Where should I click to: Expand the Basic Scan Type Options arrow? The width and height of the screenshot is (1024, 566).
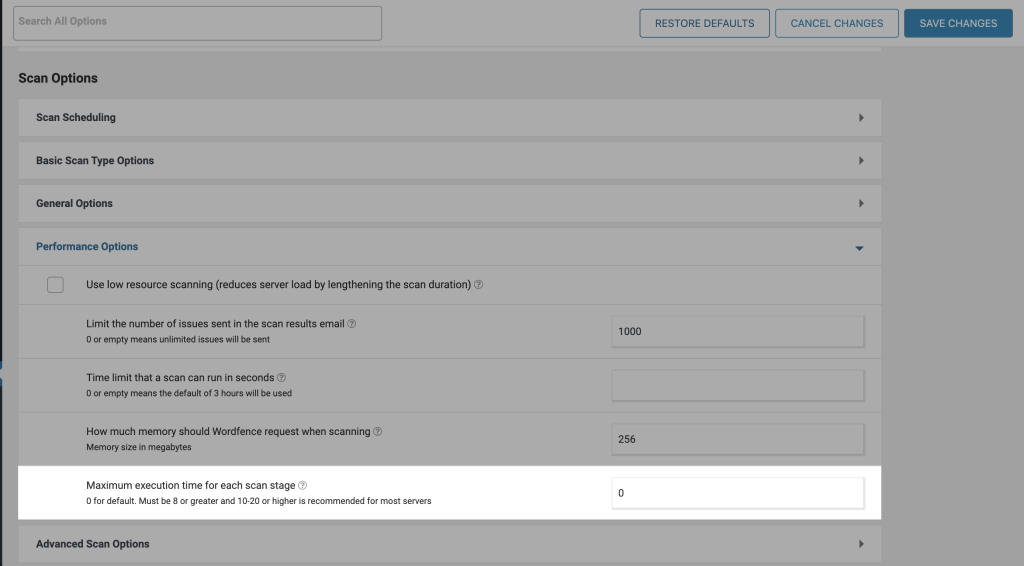click(860, 161)
